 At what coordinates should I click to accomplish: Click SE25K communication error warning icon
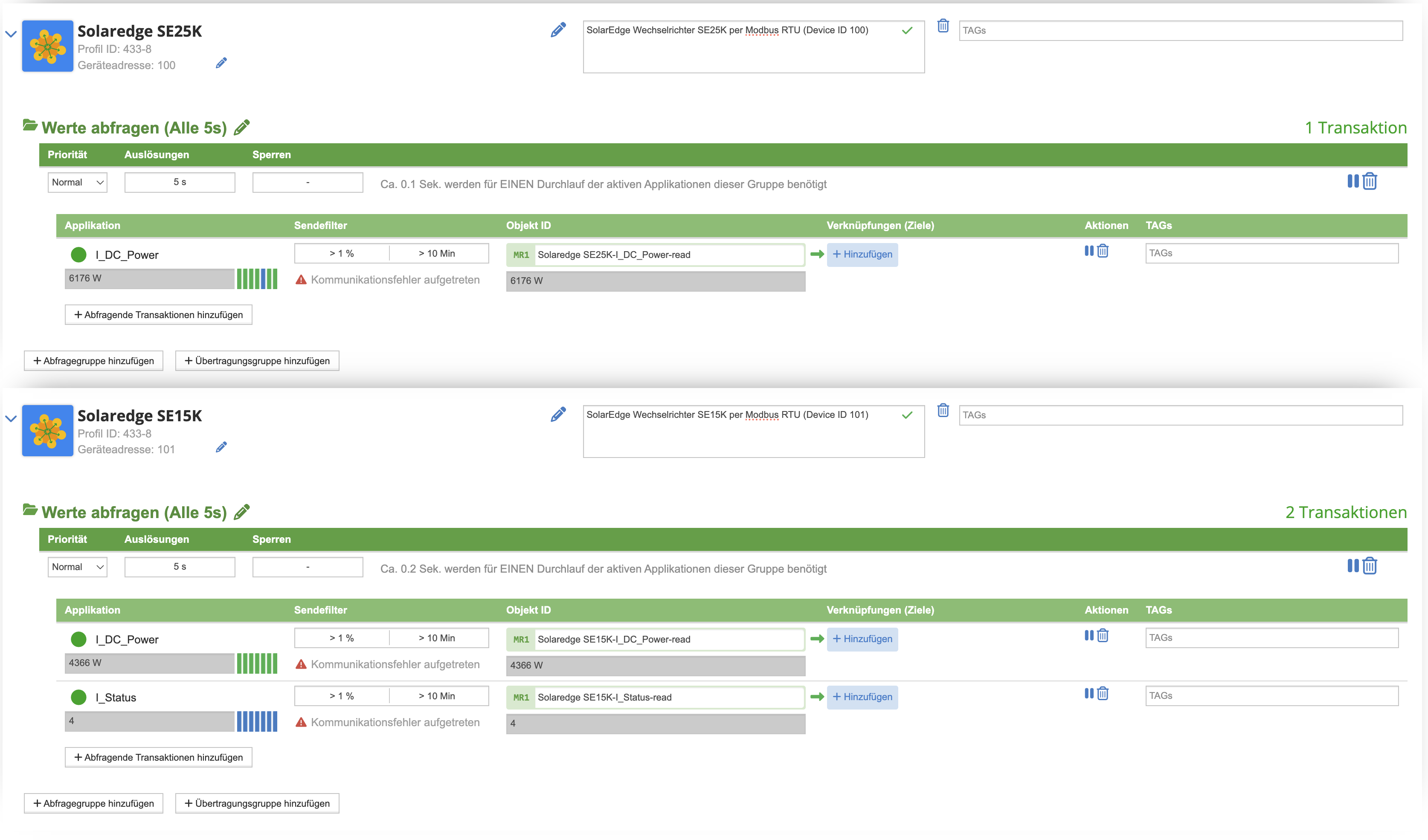301,280
